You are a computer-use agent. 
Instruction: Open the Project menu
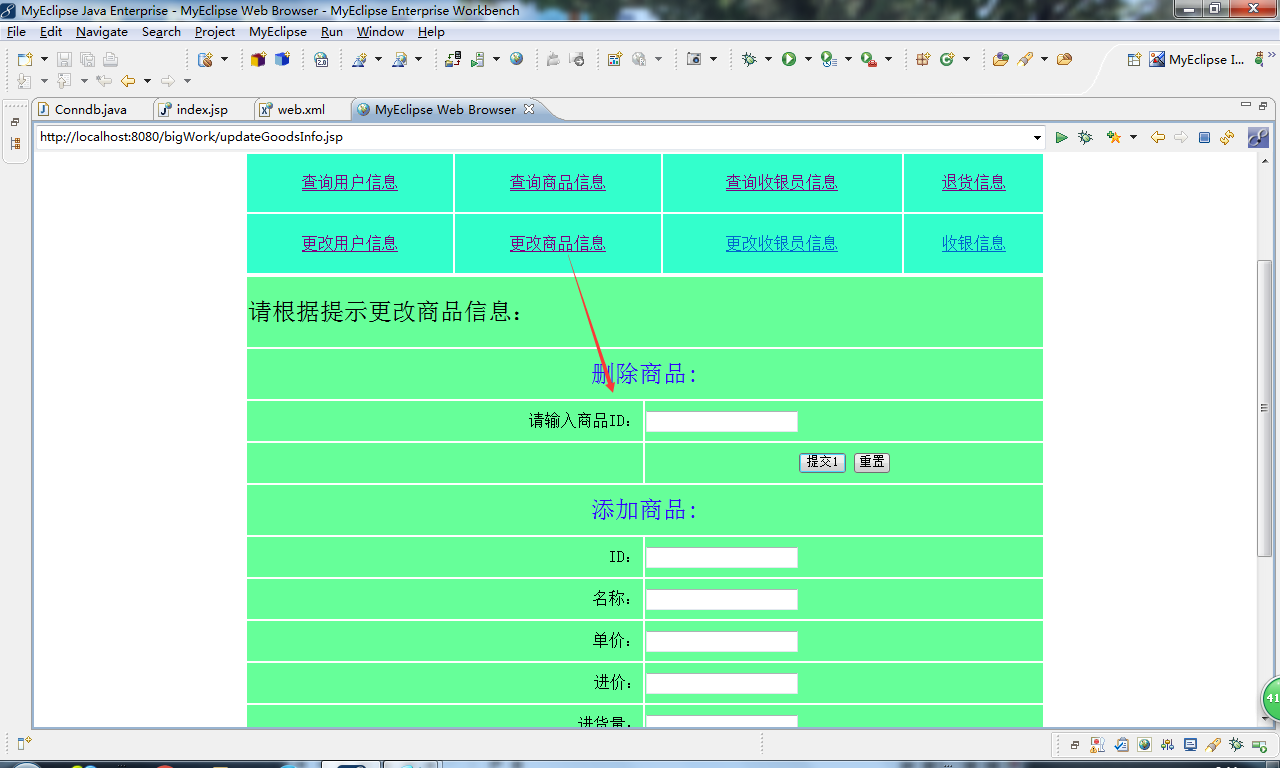point(215,32)
